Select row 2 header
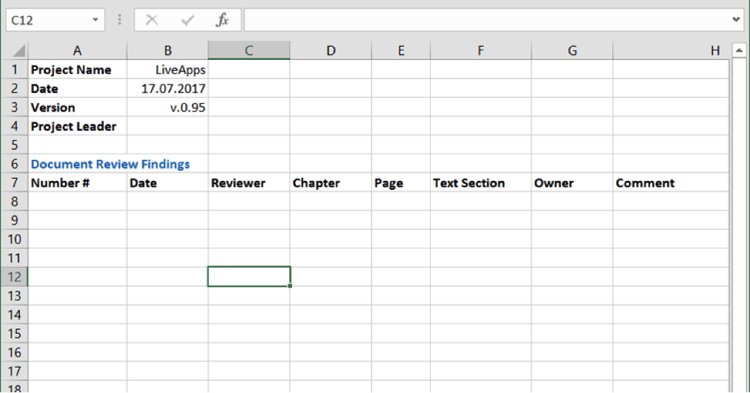The width and height of the screenshot is (750, 393). coord(14,88)
